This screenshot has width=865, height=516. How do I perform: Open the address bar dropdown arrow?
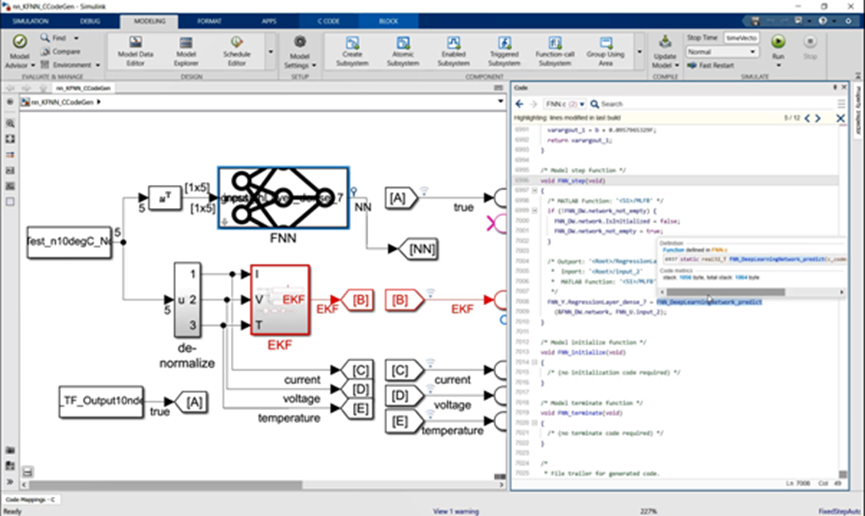500,102
